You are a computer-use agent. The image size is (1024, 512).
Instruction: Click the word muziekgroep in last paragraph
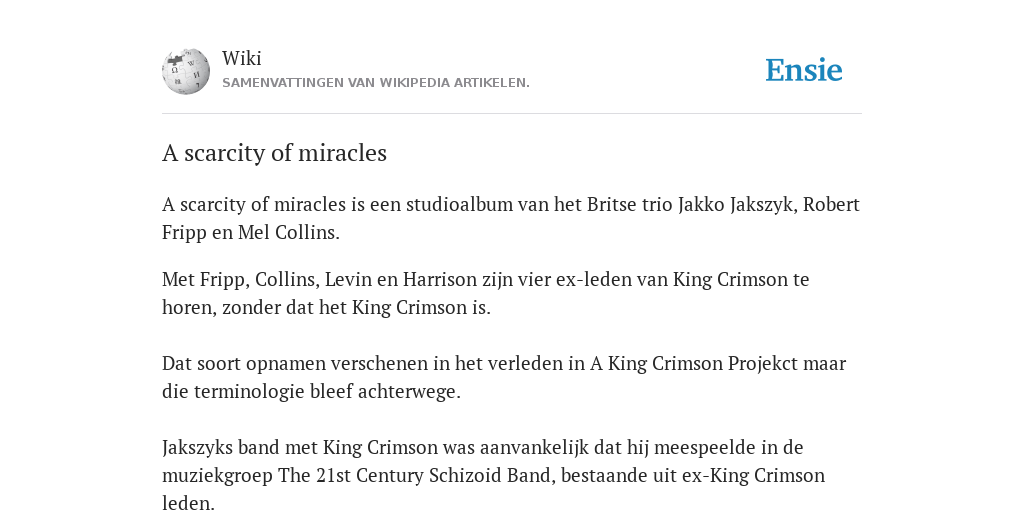point(217,475)
